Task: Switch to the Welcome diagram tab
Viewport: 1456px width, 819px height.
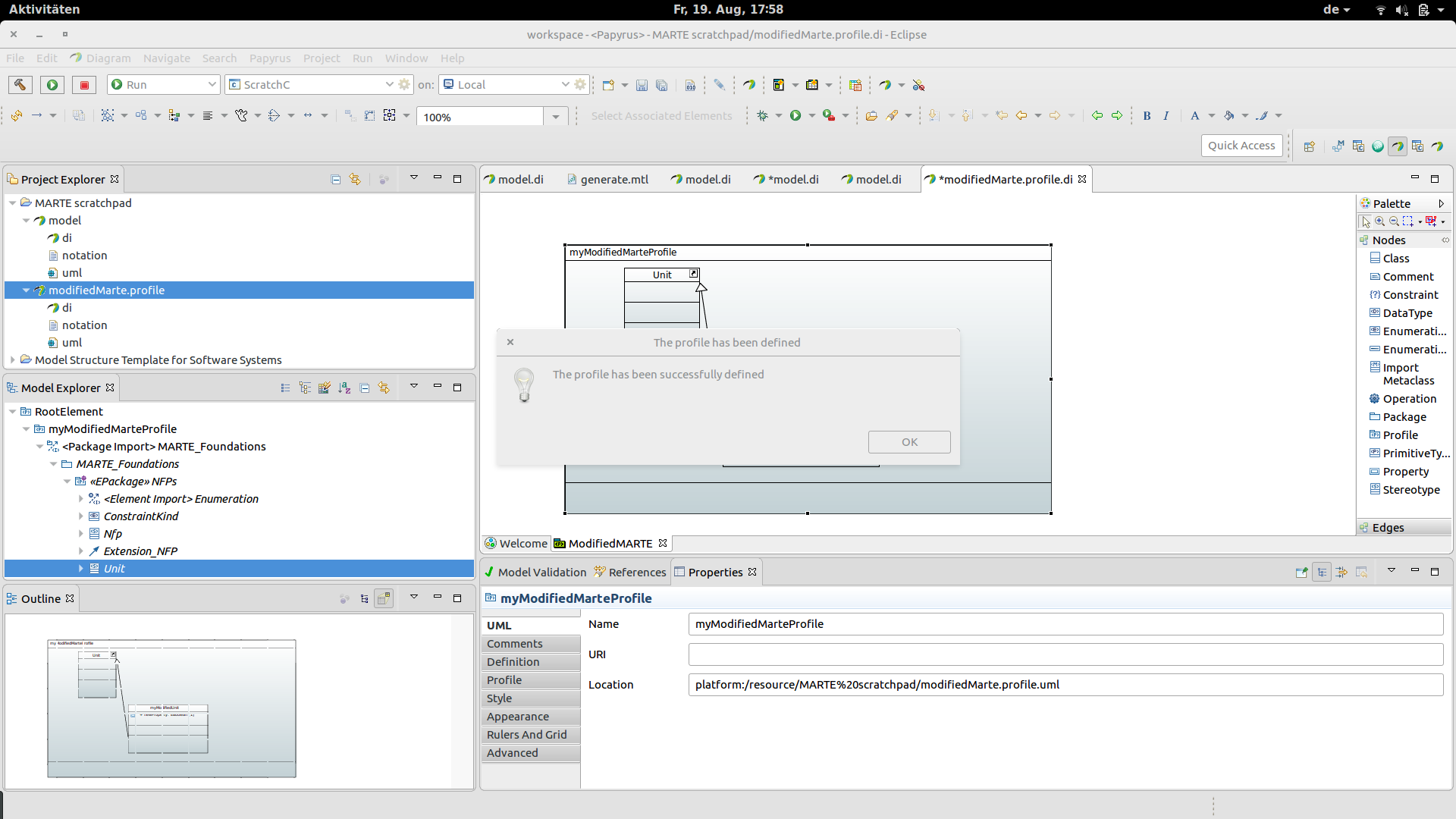Action: pyautogui.click(x=516, y=544)
